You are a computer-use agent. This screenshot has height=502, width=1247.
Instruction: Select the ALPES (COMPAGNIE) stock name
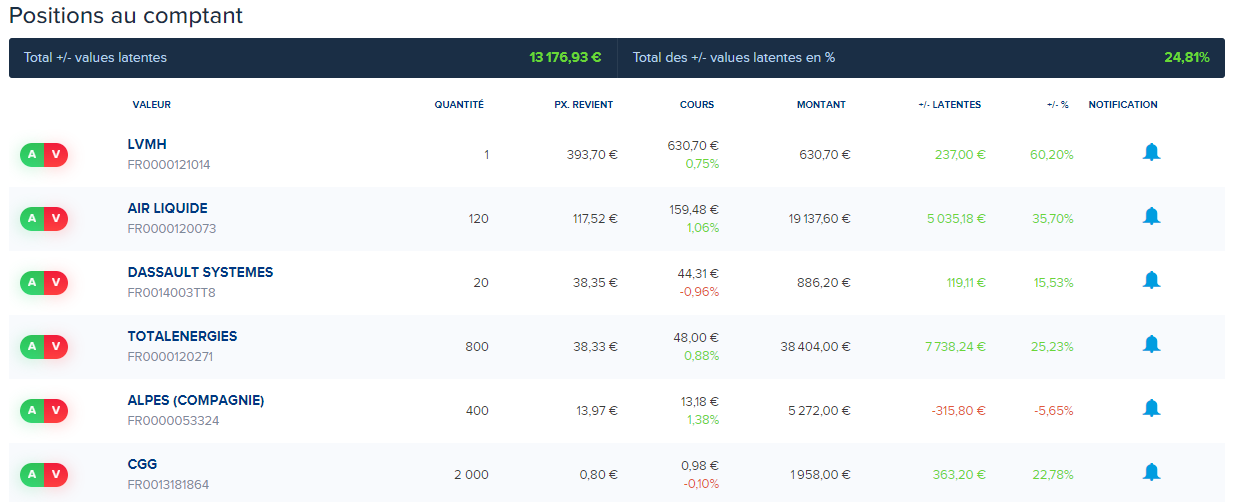pos(196,401)
